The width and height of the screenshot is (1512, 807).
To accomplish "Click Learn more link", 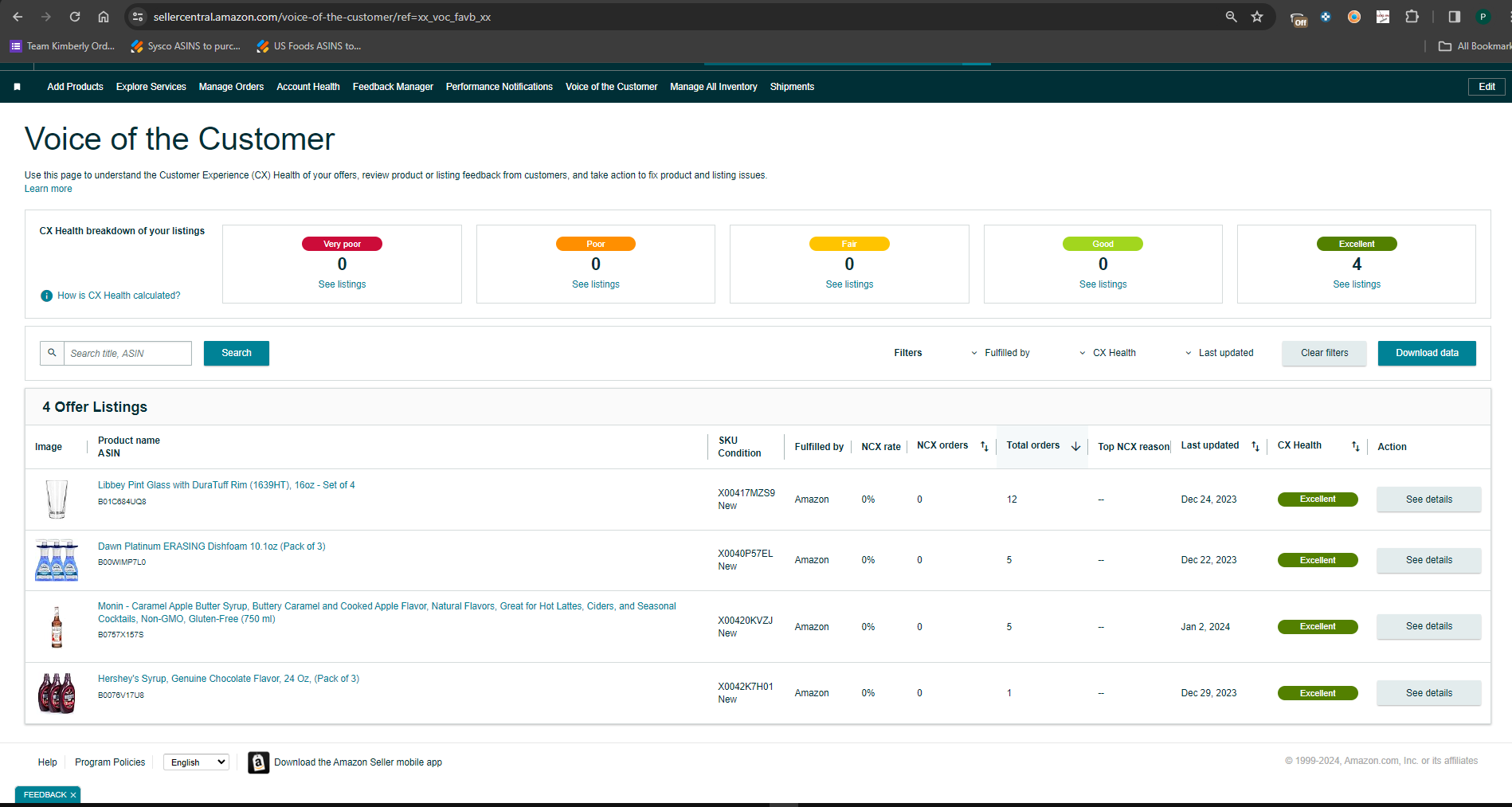I will coord(48,189).
